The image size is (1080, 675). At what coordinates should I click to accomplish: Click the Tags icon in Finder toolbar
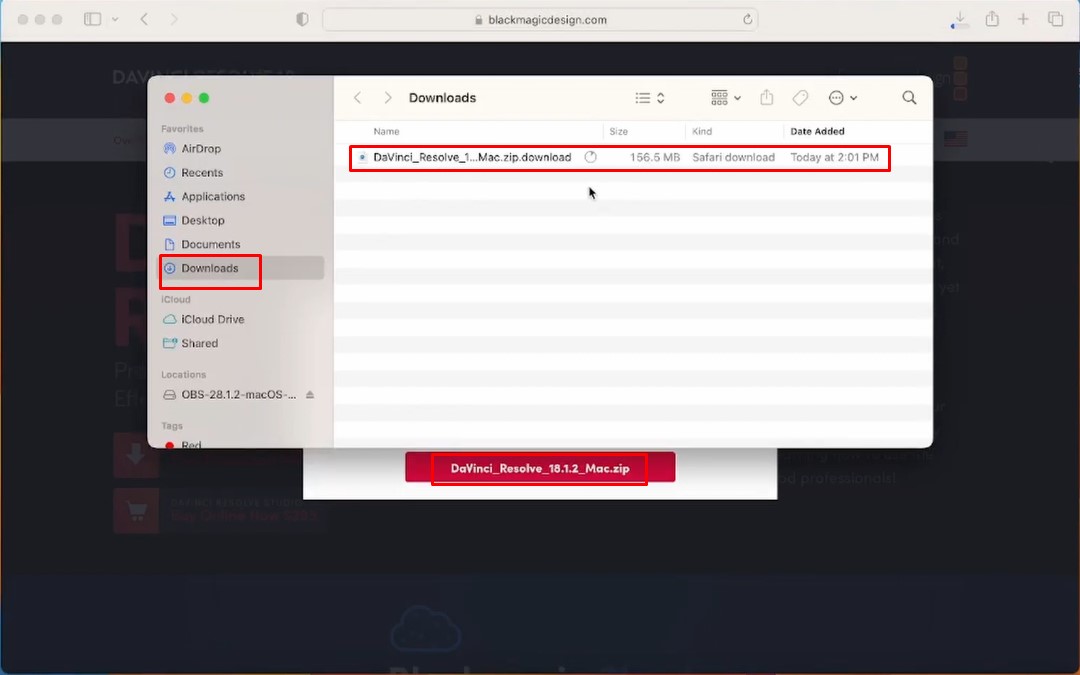coord(800,97)
